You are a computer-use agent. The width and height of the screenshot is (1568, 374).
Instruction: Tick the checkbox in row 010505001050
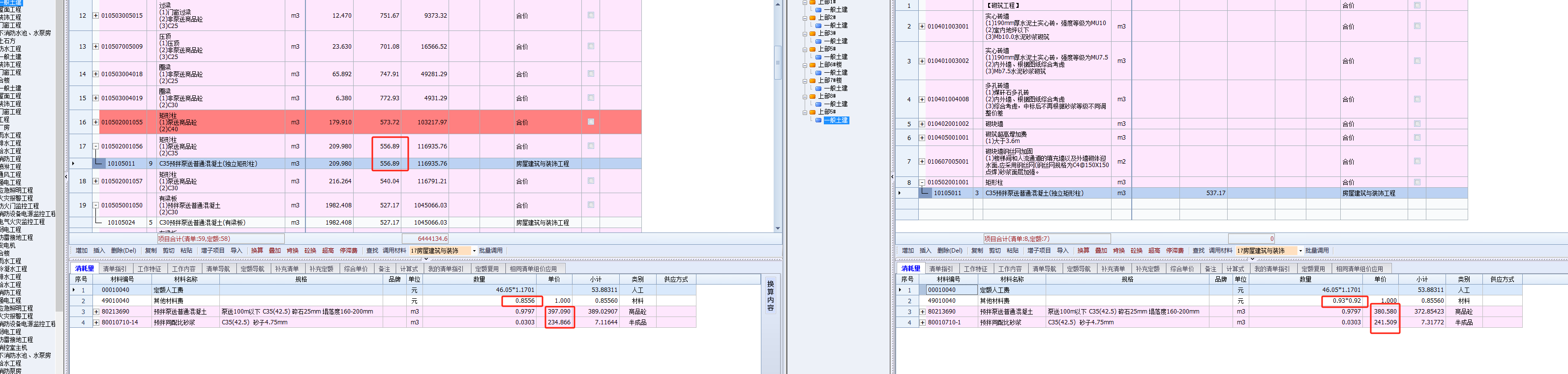pyautogui.click(x=590, y=205)
